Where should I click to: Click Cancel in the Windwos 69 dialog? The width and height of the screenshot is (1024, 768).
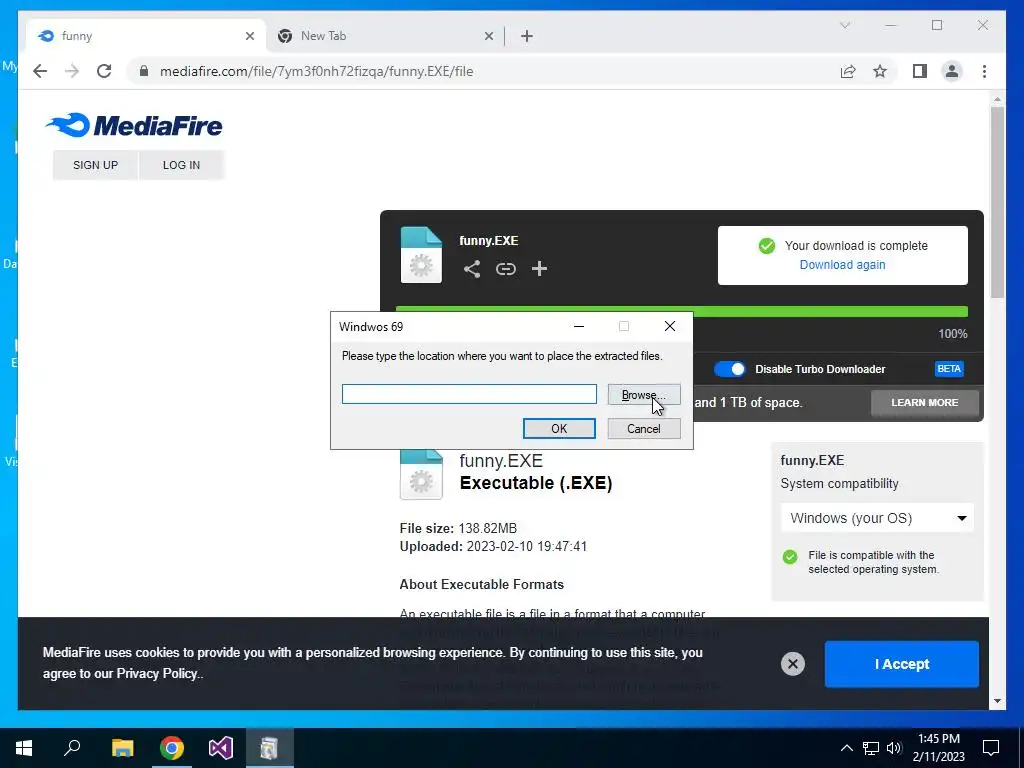644,428
